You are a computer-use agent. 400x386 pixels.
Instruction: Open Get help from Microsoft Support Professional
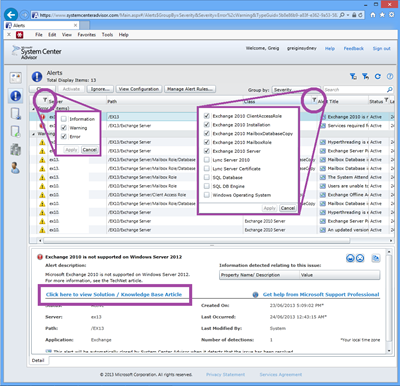[321, 294]
